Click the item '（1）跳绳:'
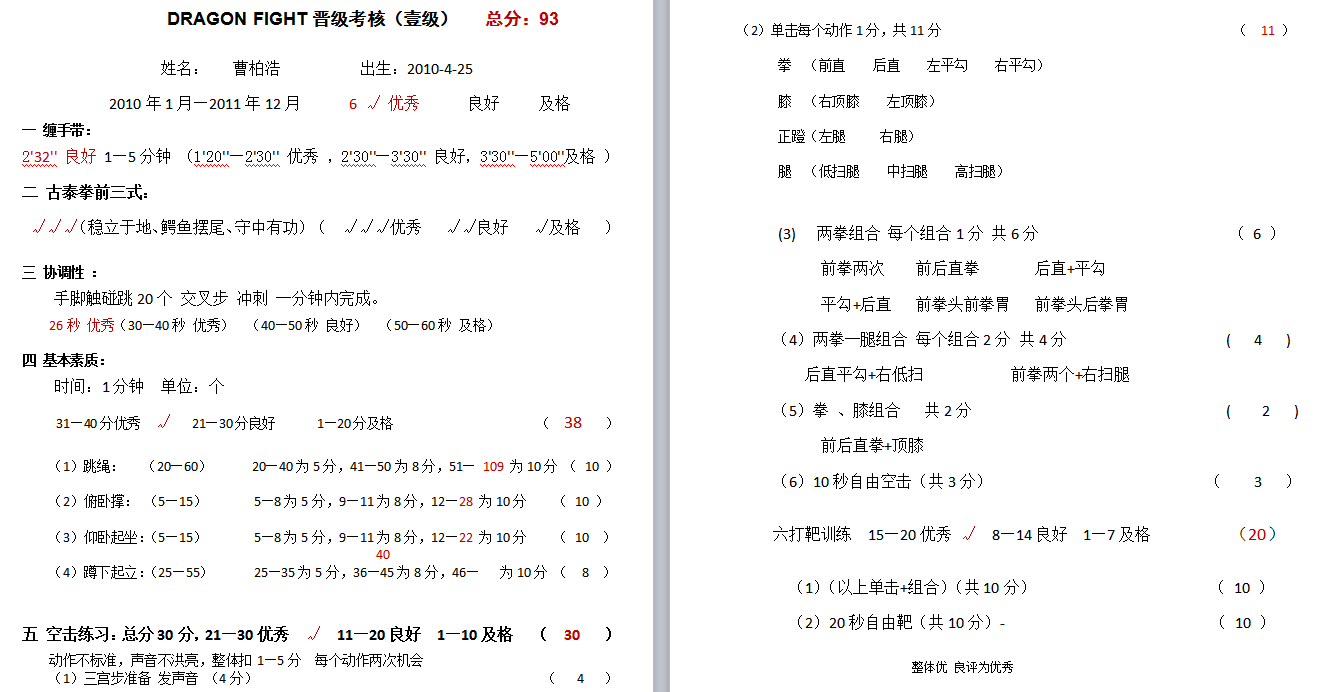The width and height of the screenshot is (1319, 692). [x=85, y=466]
